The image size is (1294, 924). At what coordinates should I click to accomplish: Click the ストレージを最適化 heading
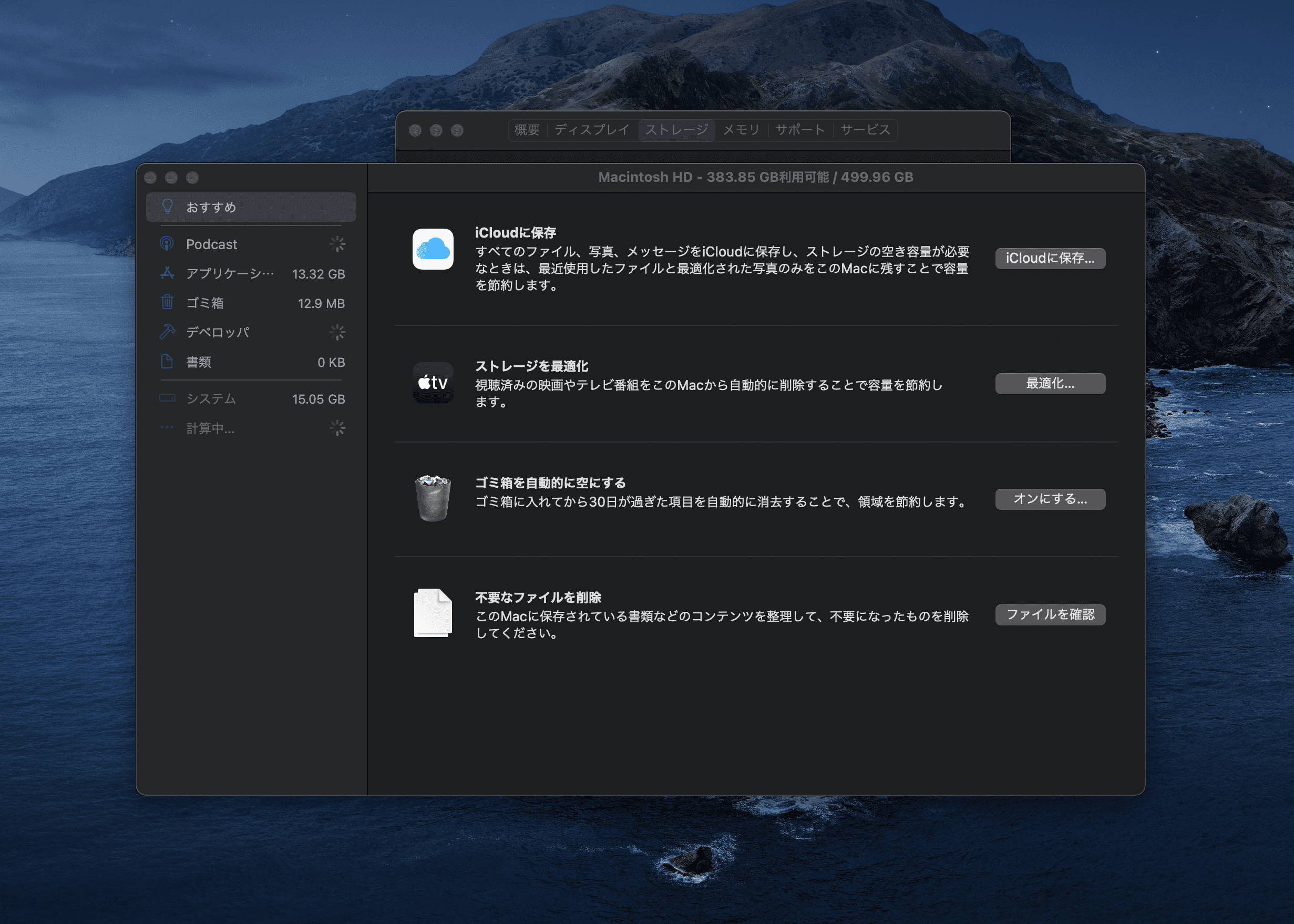click(x=531, y=366)
